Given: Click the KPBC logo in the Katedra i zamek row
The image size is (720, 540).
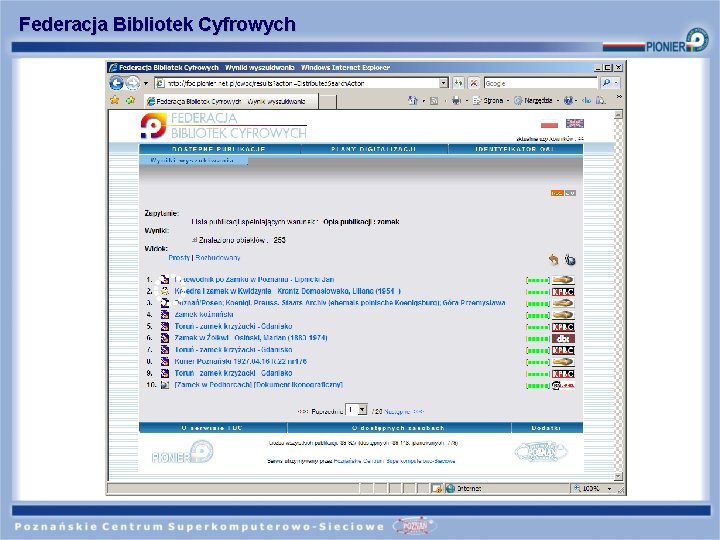Looking at the screenshot, I should [x=563, y=292].
